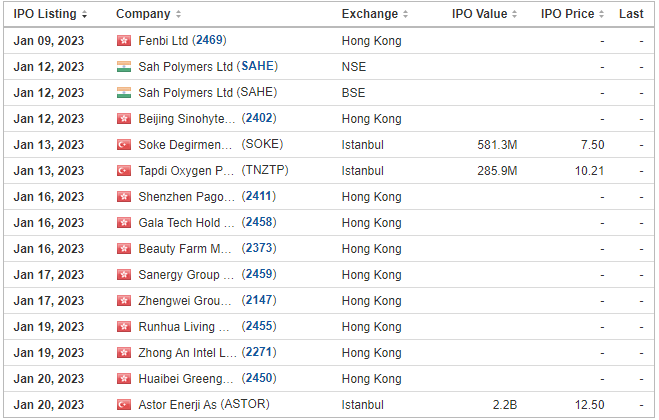Select the ASTOR ticker text
Screen dimensions: 659x420
(x=246, y=404)
